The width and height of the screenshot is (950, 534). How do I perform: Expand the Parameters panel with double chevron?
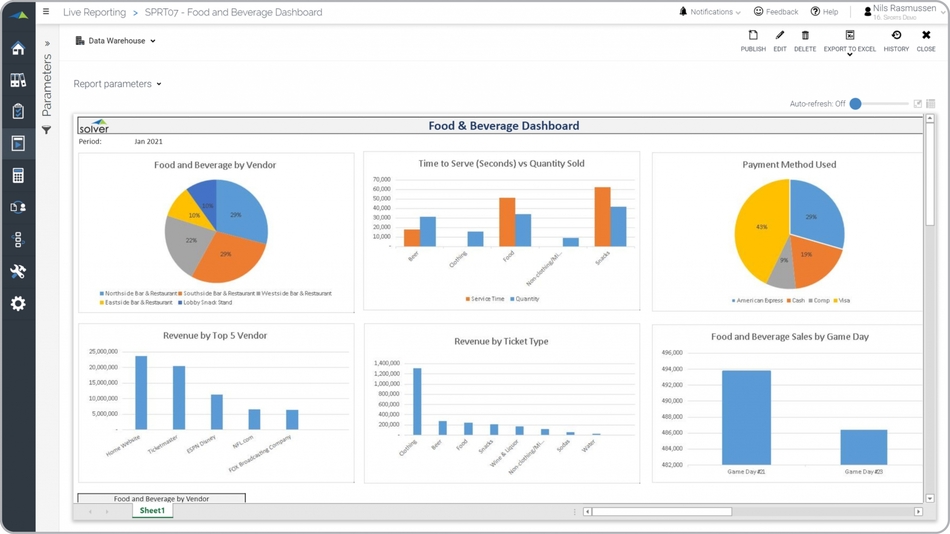(47, 44)
